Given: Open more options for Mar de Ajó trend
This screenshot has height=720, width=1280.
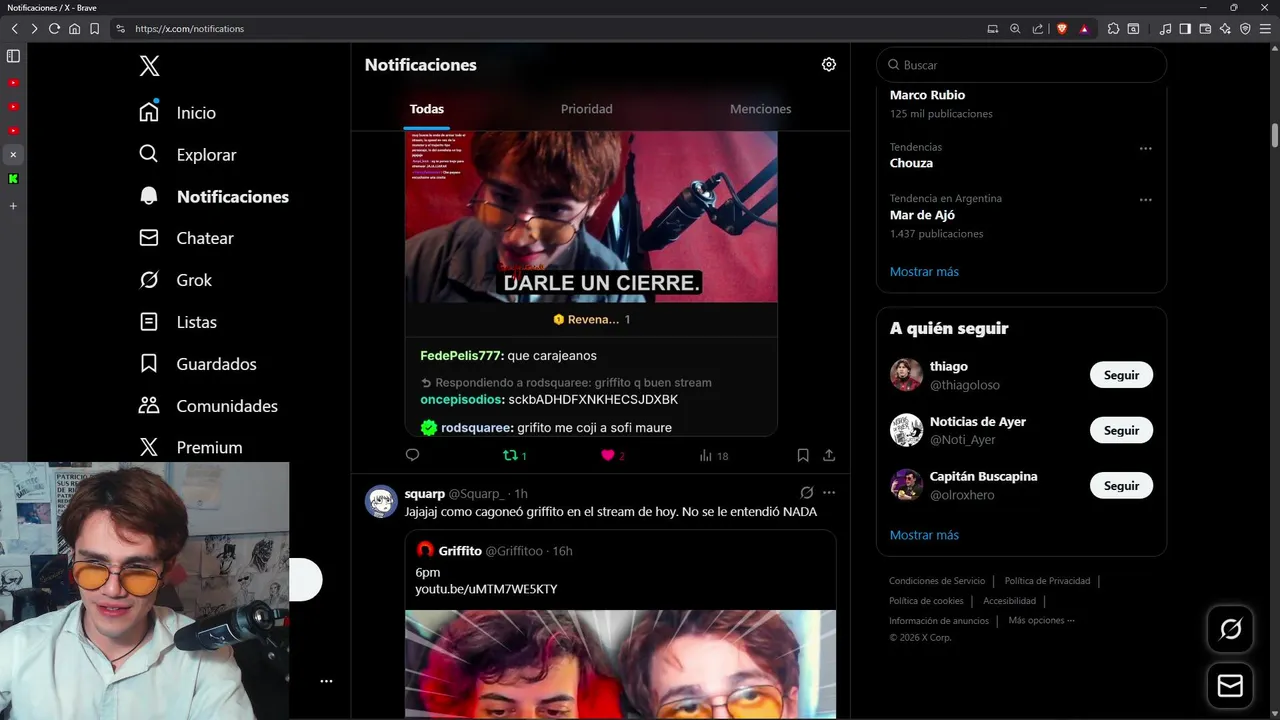Looking at the screenshot, I should click(1146, 200).
